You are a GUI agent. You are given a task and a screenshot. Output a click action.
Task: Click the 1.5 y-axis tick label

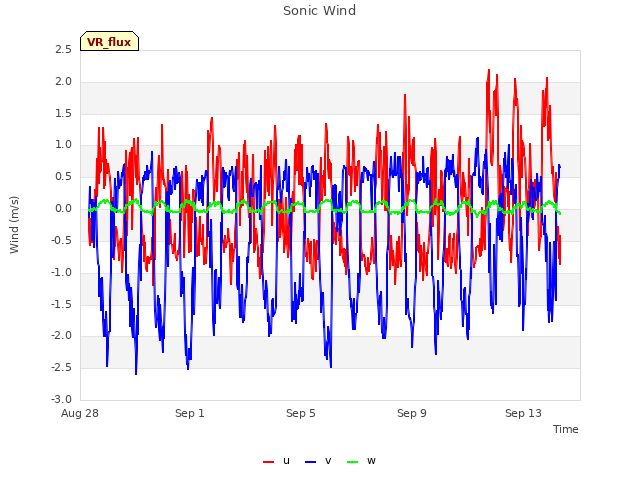pos(64,113)
